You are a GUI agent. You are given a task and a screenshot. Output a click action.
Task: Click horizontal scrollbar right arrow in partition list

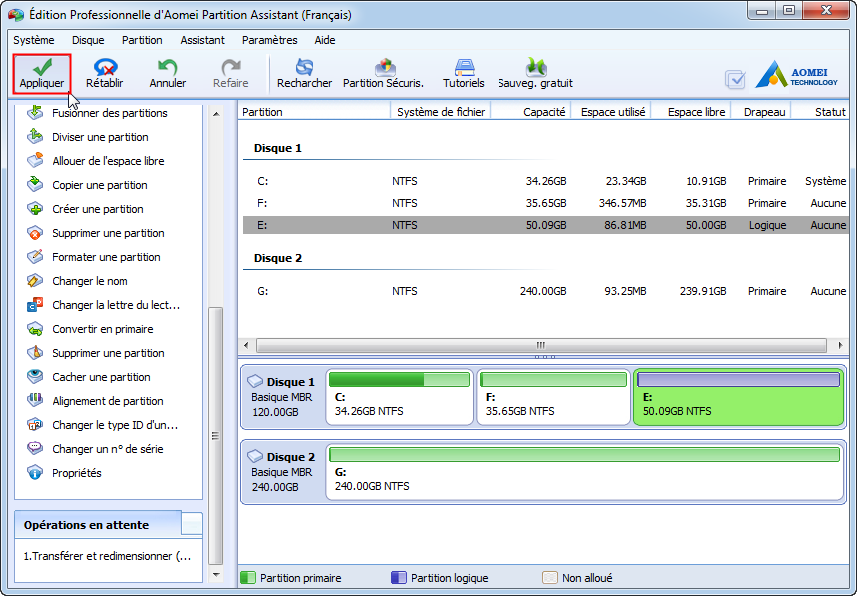[840, 346]
